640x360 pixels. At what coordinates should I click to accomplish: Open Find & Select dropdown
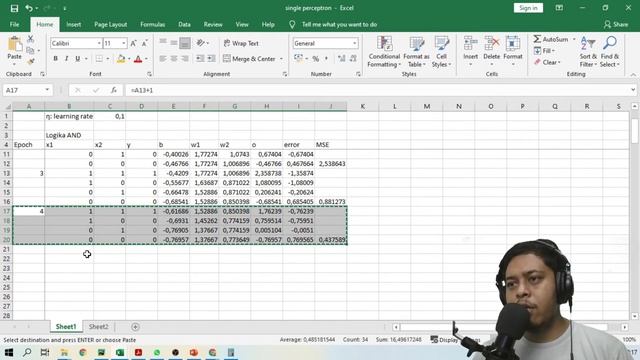click(609, 51)
